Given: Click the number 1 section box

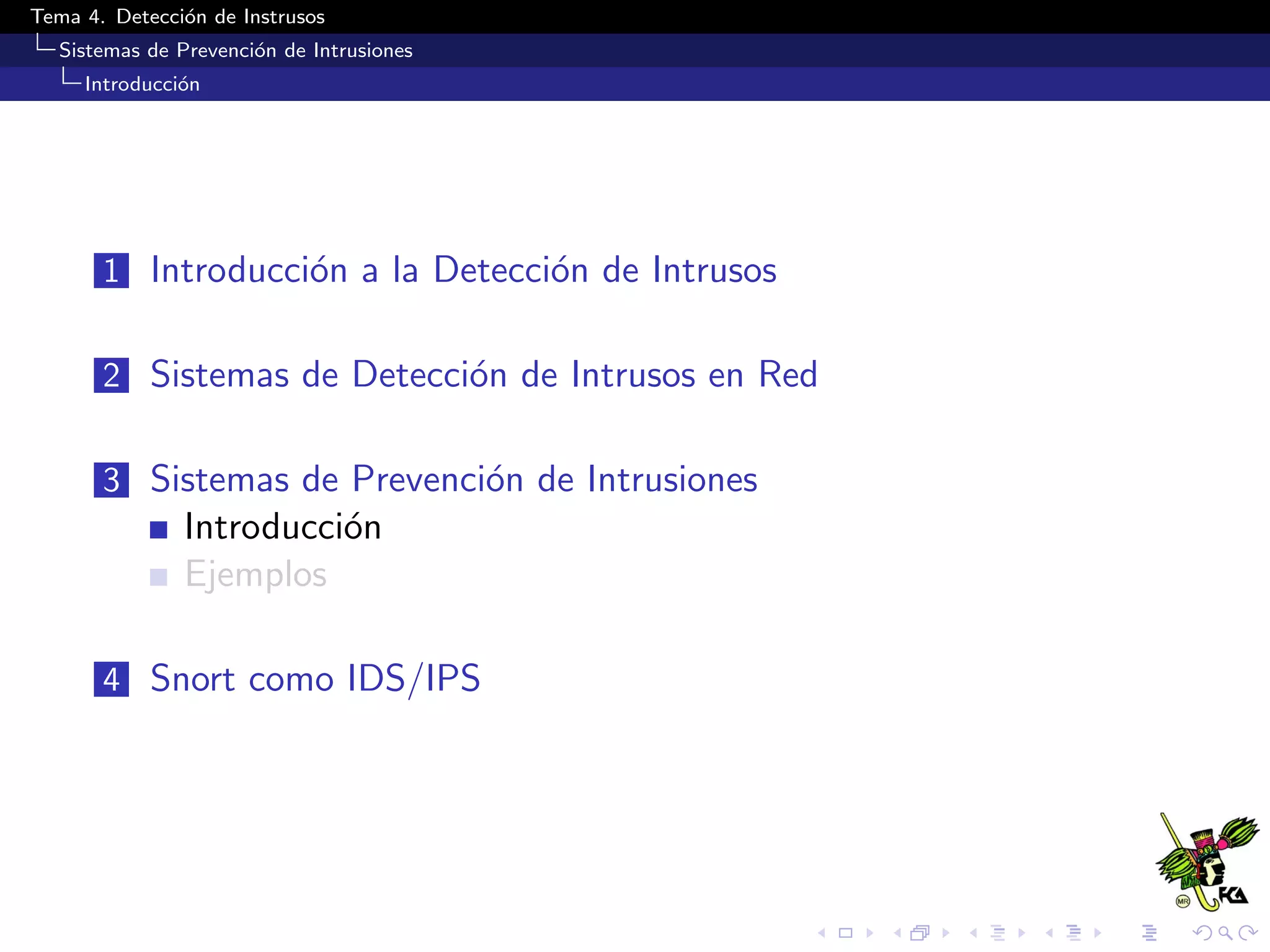Looking at the screenshot, I should (x=112, y=270).
